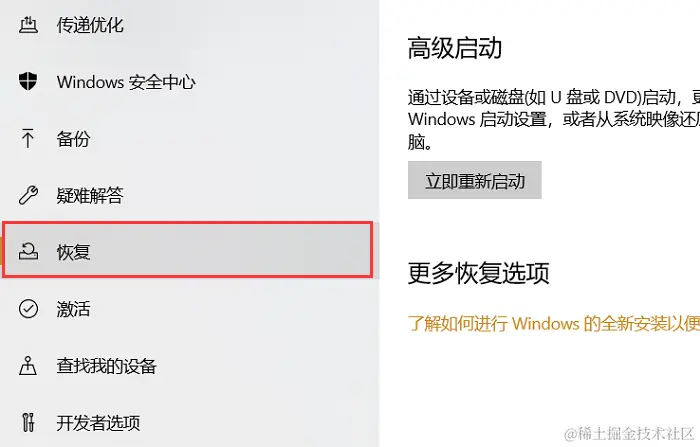Viewport: 700px width, 447px height.
Task: Open the Windows 全新安装 learn link
Action: [554, 323]
